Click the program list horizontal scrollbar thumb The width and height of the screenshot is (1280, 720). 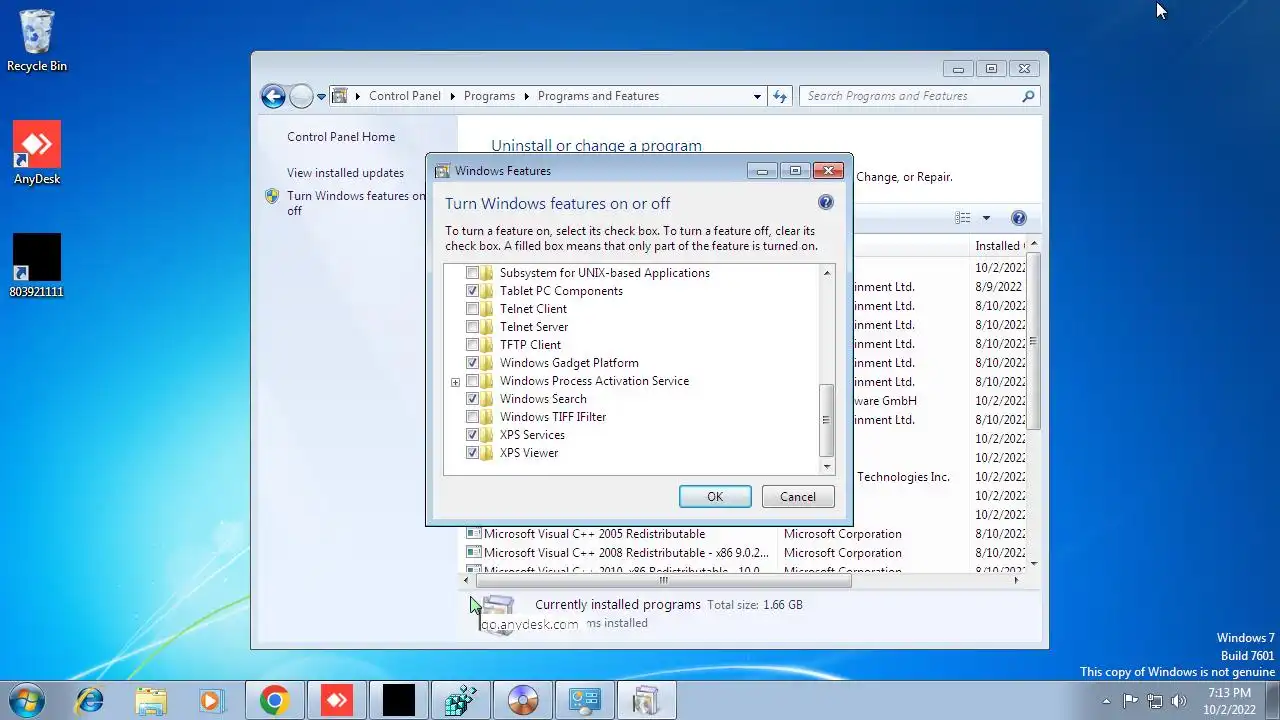(663, 580)
